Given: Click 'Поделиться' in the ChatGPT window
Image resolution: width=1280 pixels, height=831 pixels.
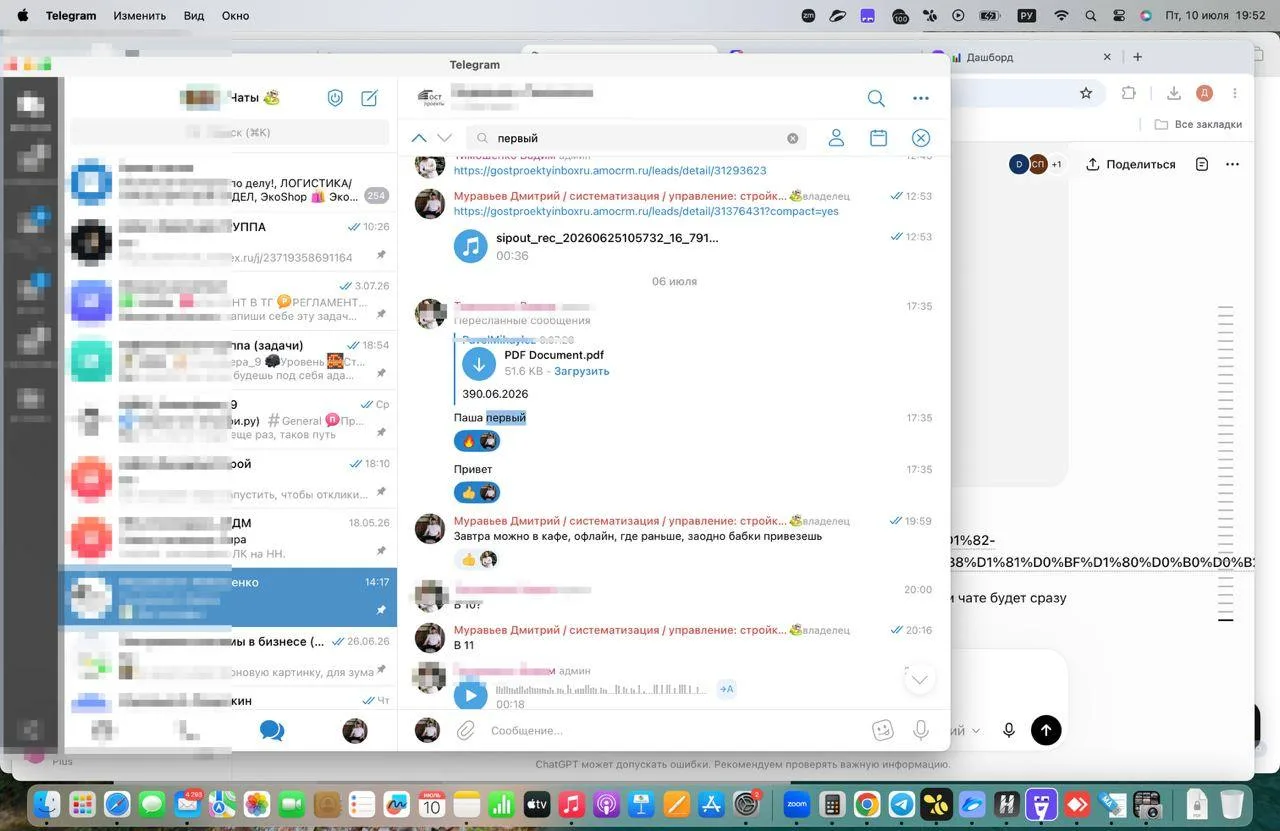Looking at the screenshot, I should click(1131, 164).
